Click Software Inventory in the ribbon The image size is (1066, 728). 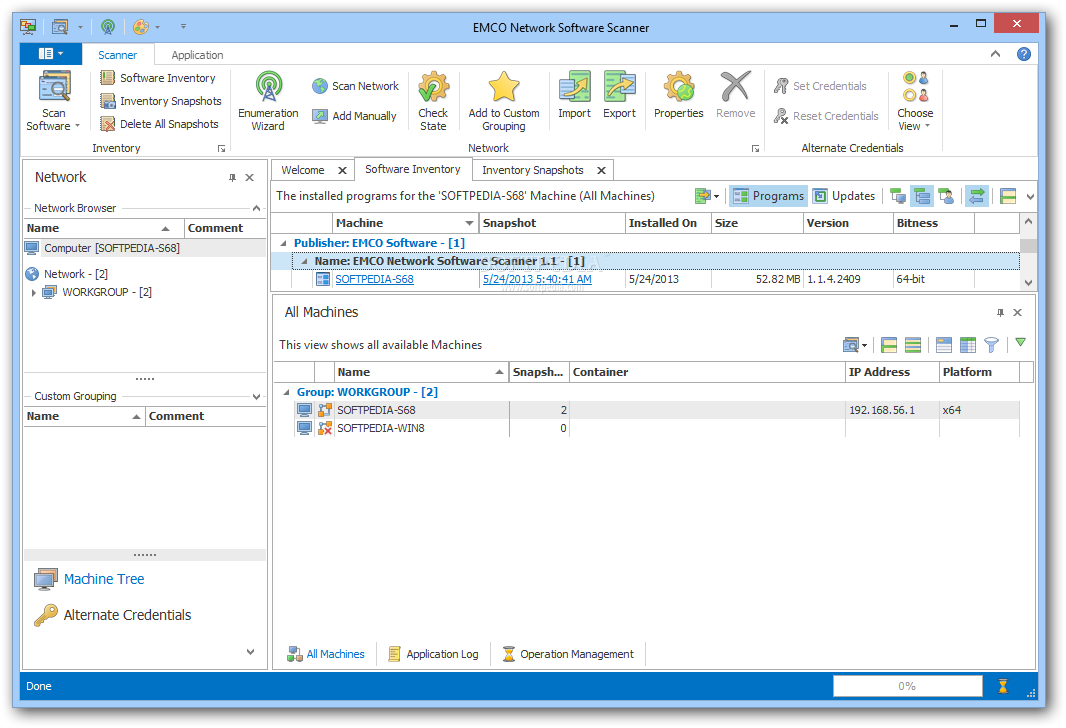(x=158, y=78)
